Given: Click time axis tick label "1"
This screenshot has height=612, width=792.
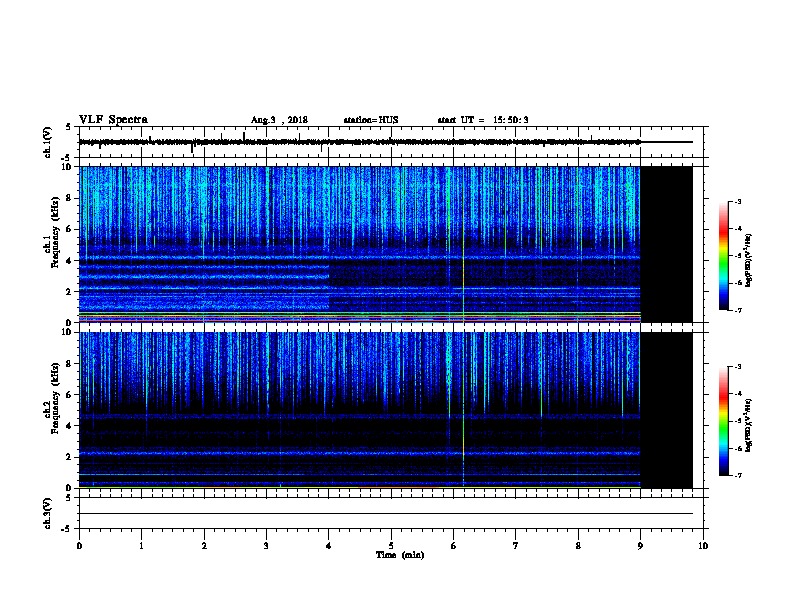Looking at the screenshot, I should [x=141, y=546].
